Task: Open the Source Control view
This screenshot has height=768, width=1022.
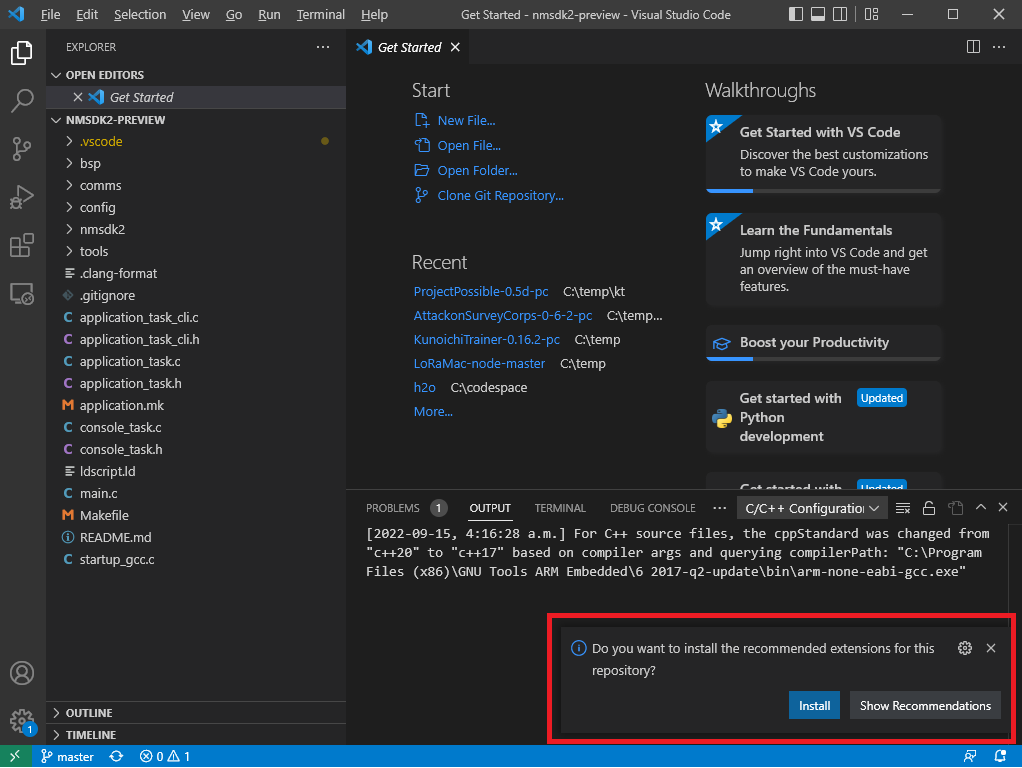Action: coord(22,149)
